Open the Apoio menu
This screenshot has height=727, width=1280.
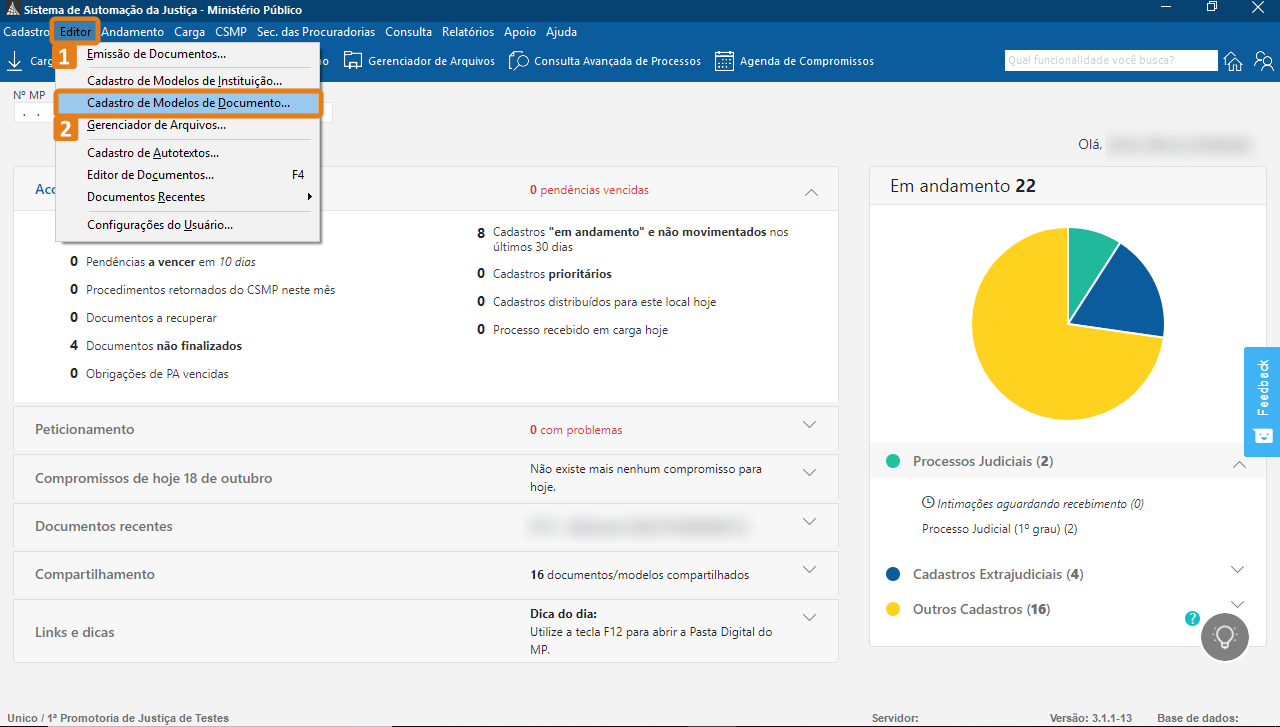tap(520, 32)
